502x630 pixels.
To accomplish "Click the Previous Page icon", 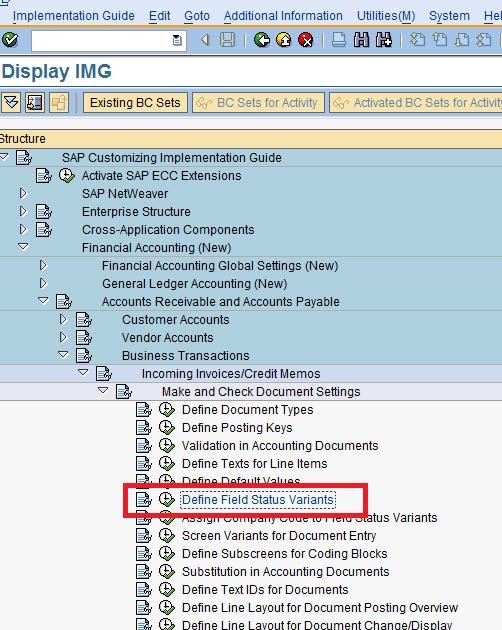I will [x=440, y=40].
